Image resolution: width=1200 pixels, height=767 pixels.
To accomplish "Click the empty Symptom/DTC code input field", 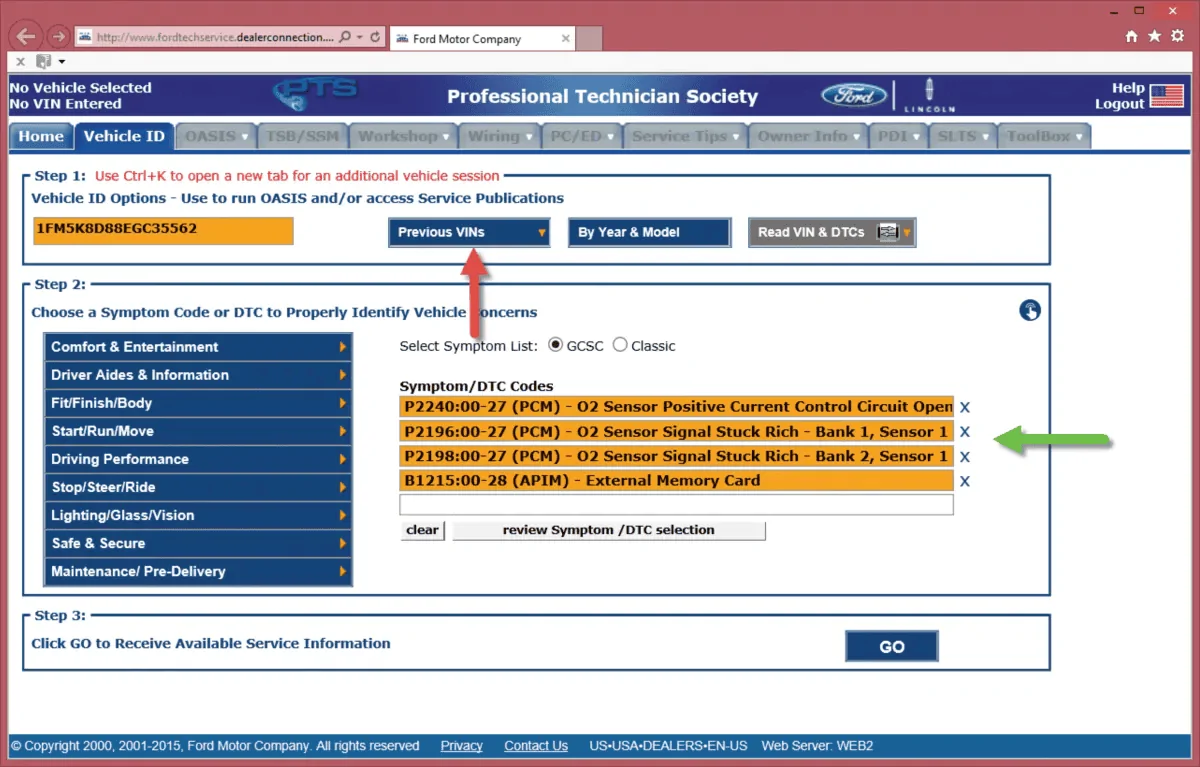I will point(676,505).
